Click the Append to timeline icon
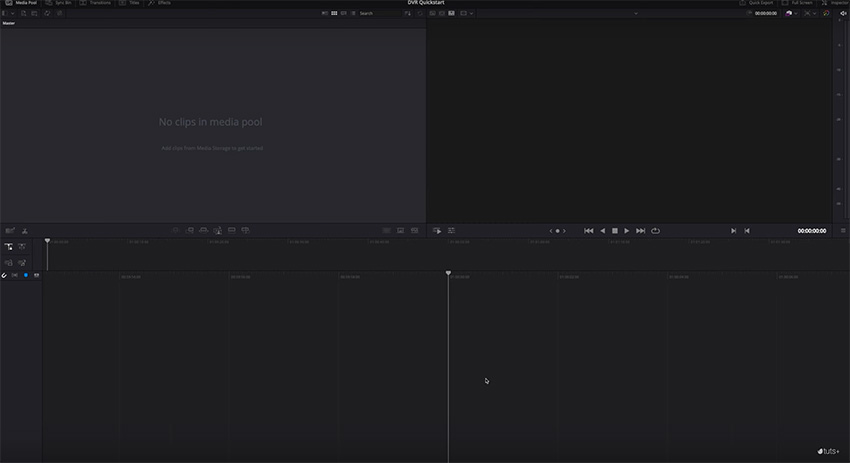 tap(190, 230)
